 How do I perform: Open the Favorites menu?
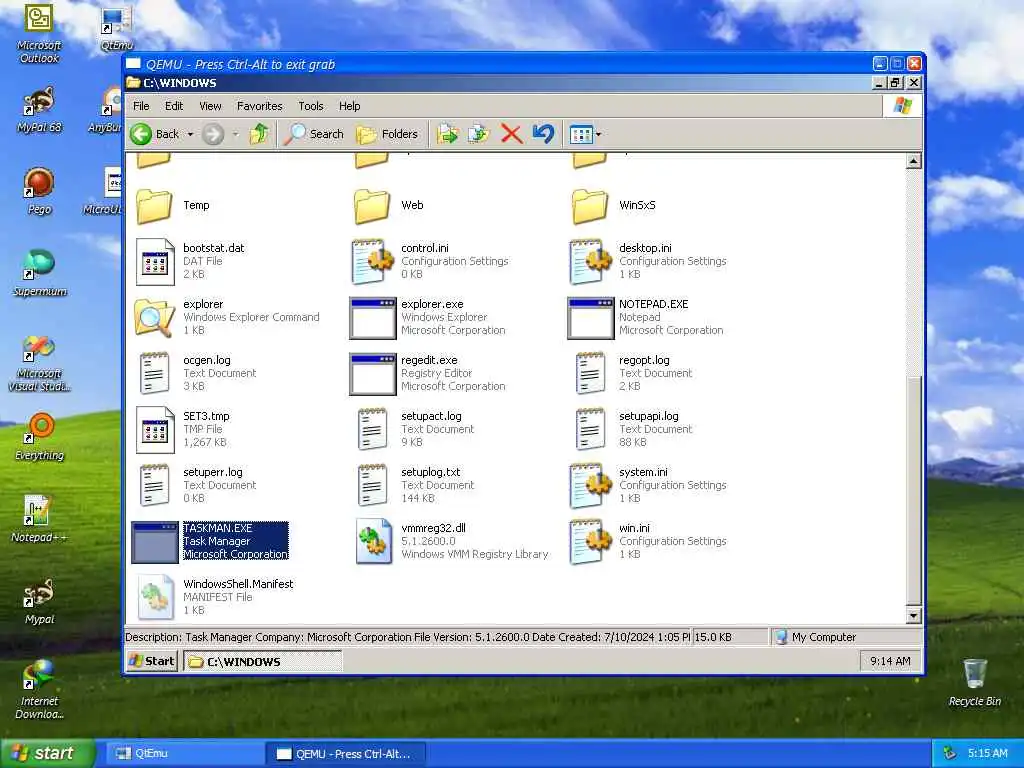click(x=259, y=106)
